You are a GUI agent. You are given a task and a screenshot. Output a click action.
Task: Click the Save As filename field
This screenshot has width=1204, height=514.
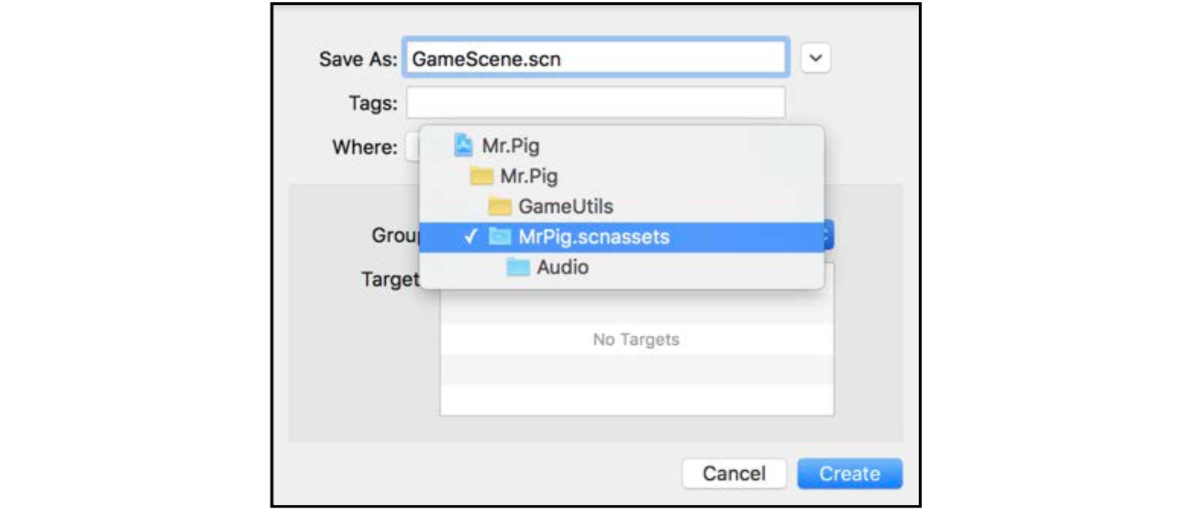pos(595,58)
